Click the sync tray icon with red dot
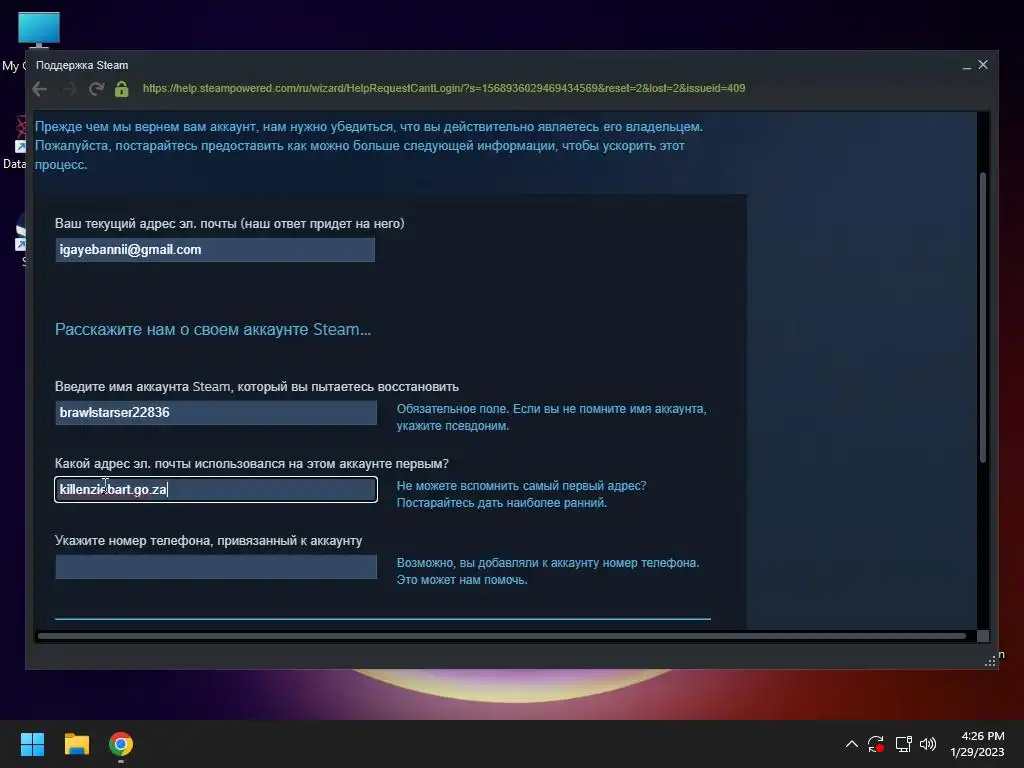Viewport: 1024px width, 768px height. tap(876, 744)
